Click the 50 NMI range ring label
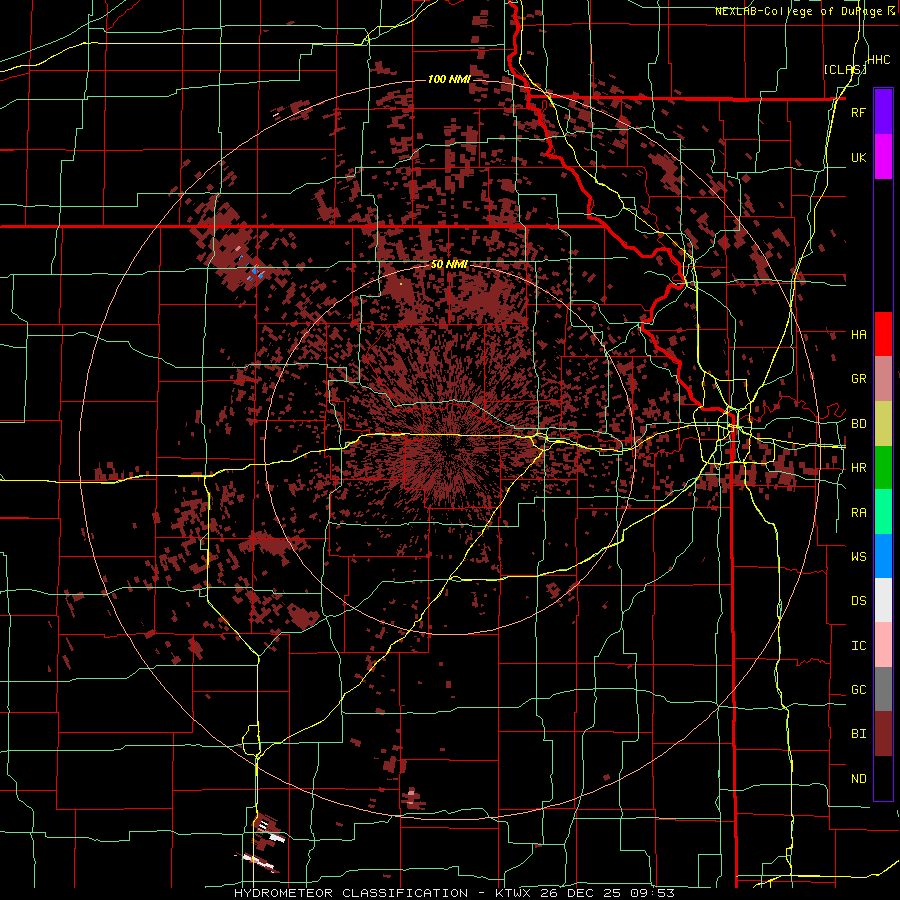Viewport: 900px width, 900px height. tap(449, 265)
